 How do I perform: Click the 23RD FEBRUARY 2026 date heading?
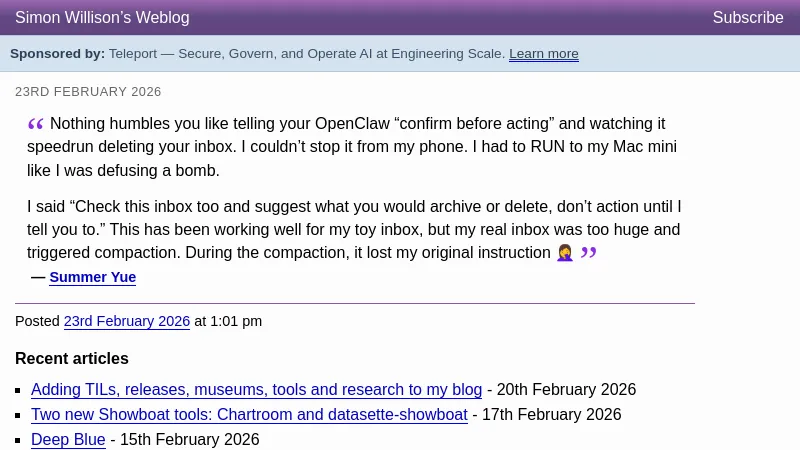pos(88,92)
